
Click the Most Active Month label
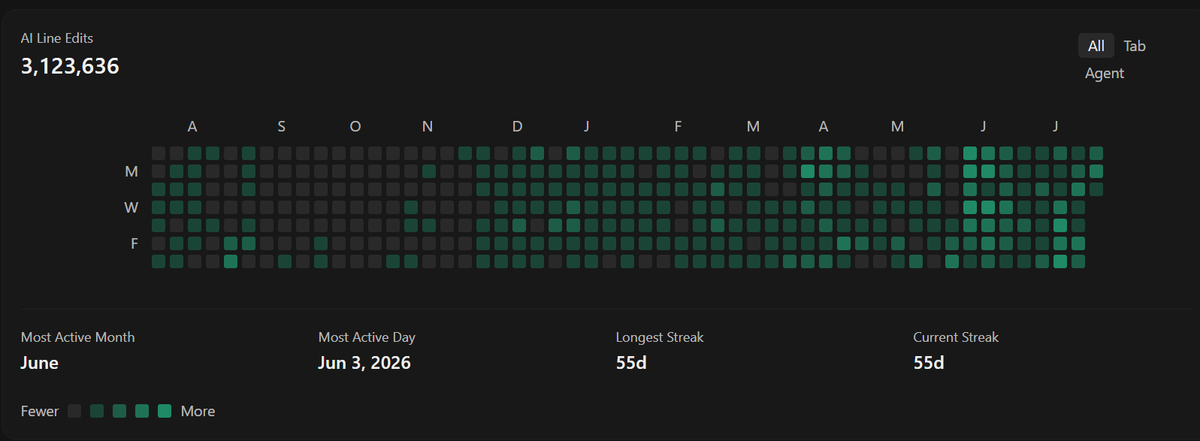(x=78, y=337)
